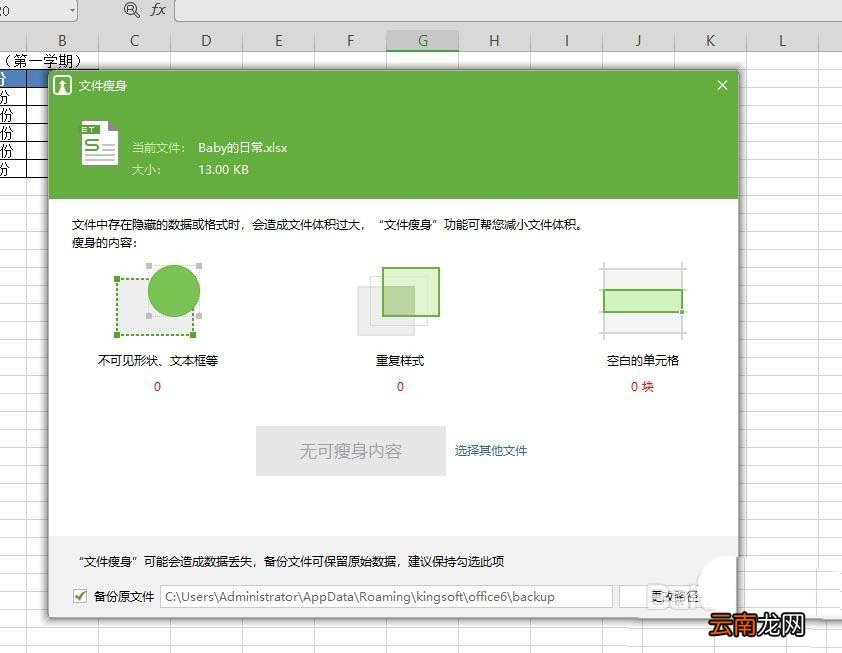Click the 空白的单元格 label
The height and width of the screenshot is (653, 842).
coord(643,360)
